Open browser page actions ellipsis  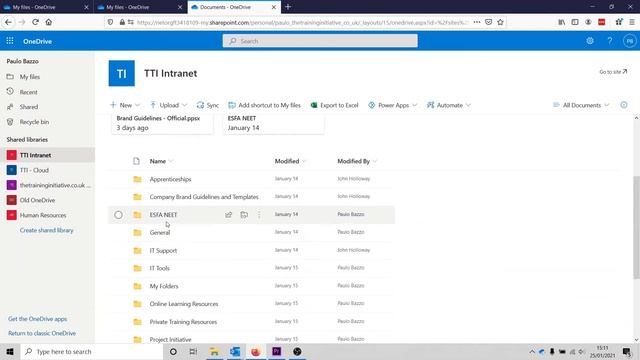477,22
